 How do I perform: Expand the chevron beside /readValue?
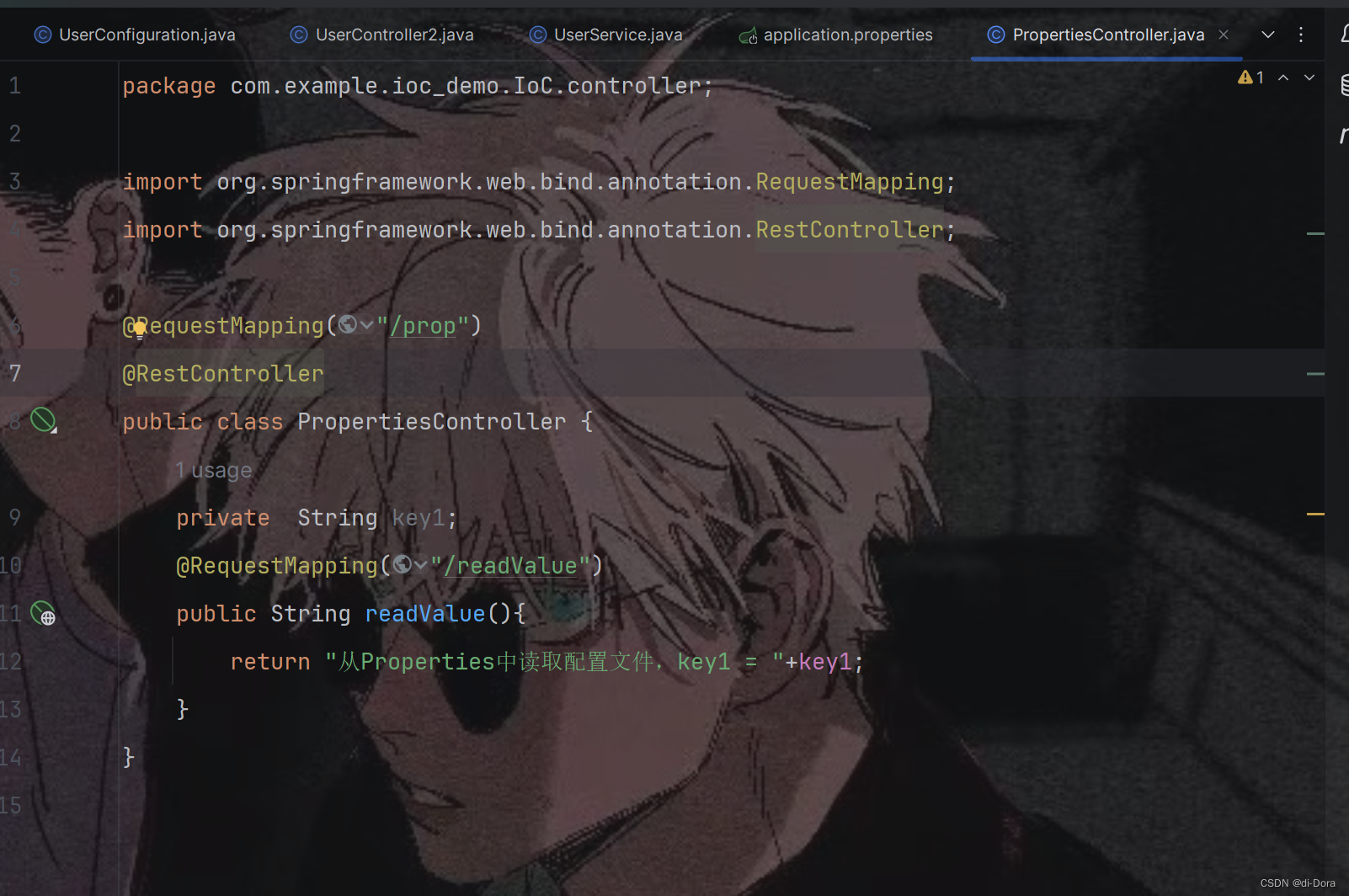(420, 565)
